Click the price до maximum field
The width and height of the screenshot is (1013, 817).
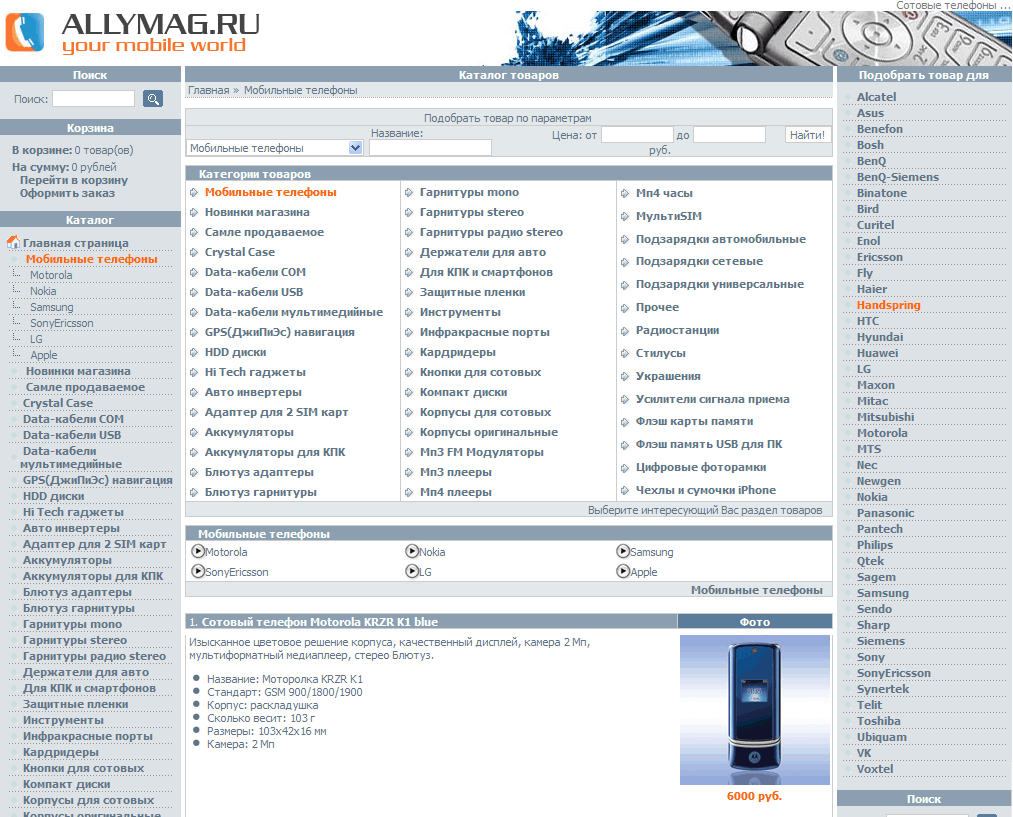(729, 134)
